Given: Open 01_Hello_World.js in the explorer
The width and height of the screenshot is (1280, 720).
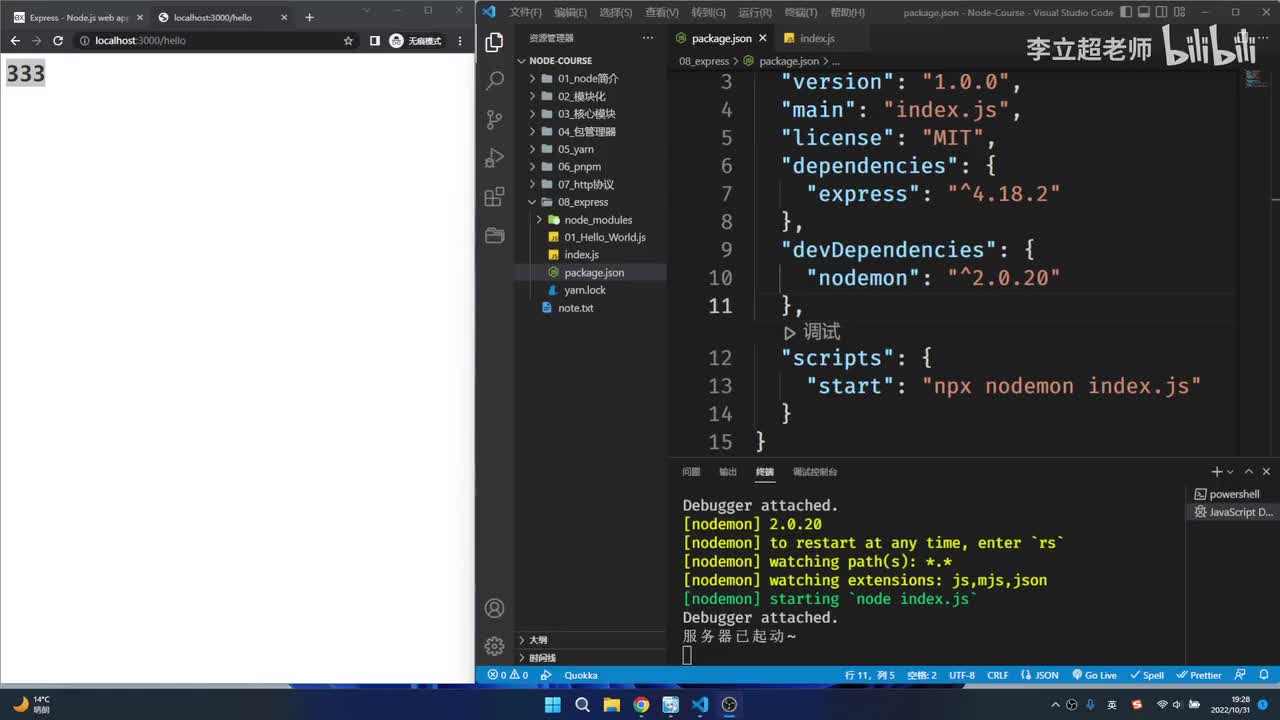Looking at the screenshot, I should point(605,237).
